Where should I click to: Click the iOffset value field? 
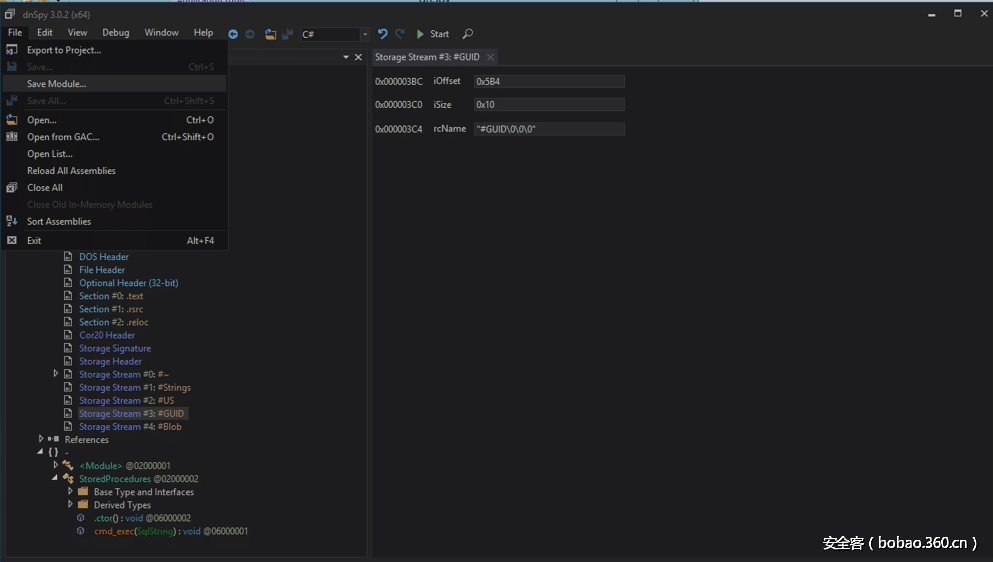coord(549,81)
